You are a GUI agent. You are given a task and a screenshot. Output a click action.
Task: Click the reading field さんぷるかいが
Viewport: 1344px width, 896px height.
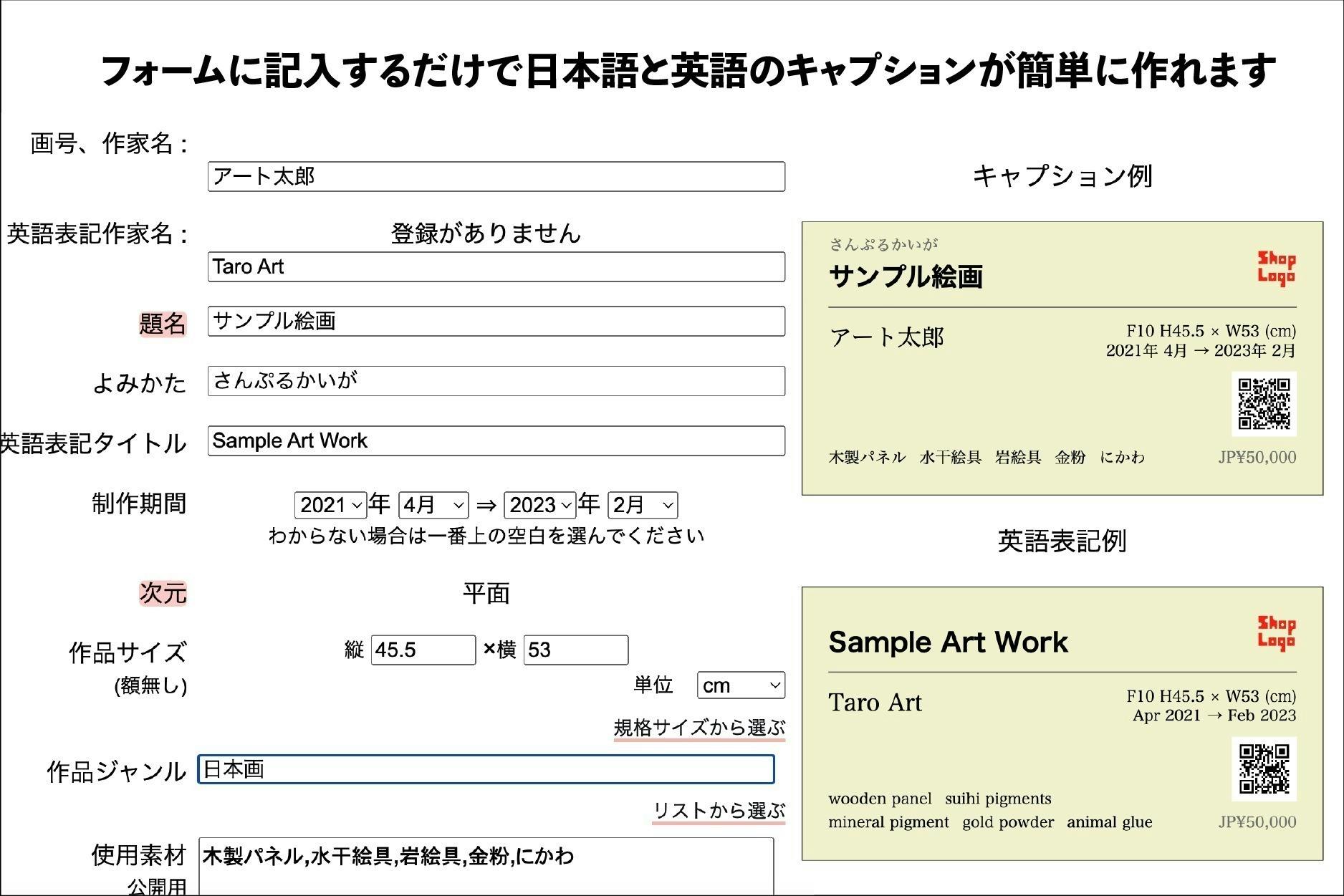tap(496, 381)
